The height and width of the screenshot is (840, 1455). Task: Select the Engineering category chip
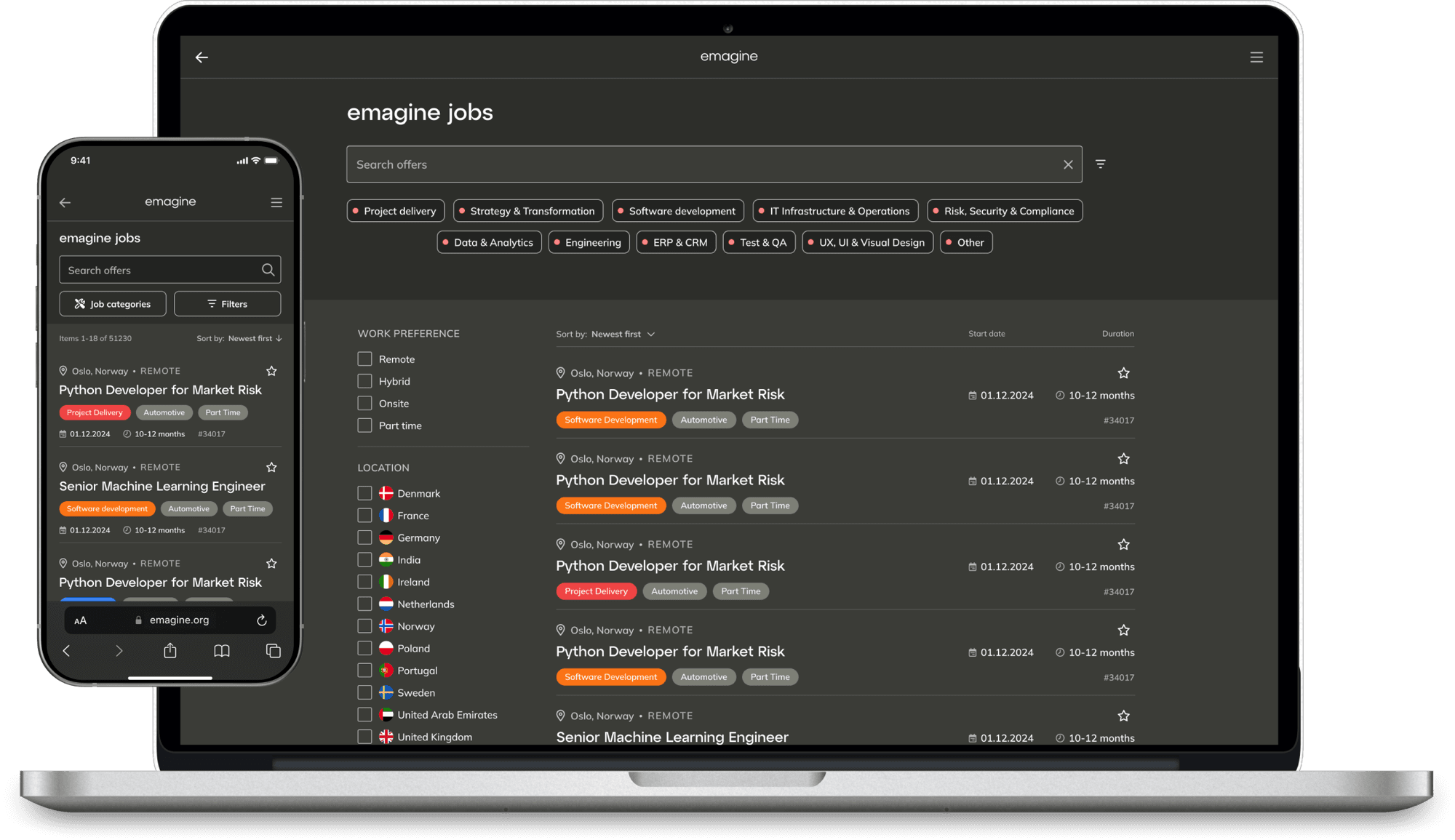pos(589,242)
